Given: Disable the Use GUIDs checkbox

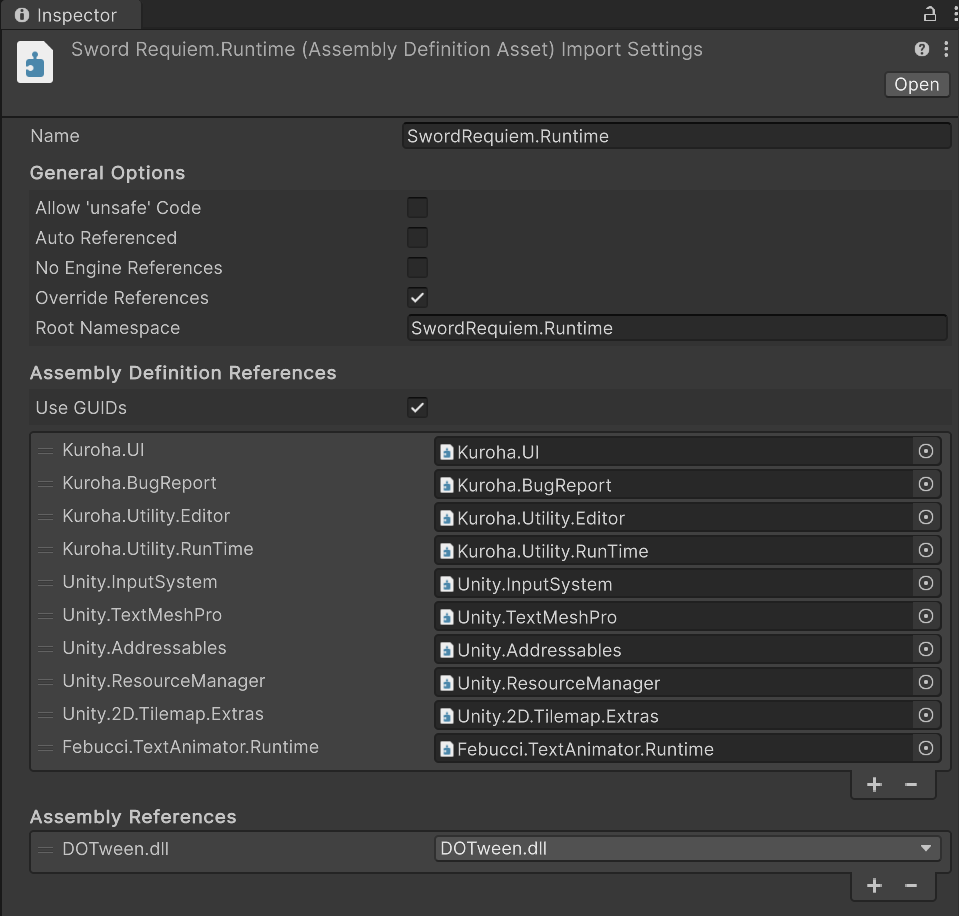Looking at the screenshot, I should pos(417,408).
